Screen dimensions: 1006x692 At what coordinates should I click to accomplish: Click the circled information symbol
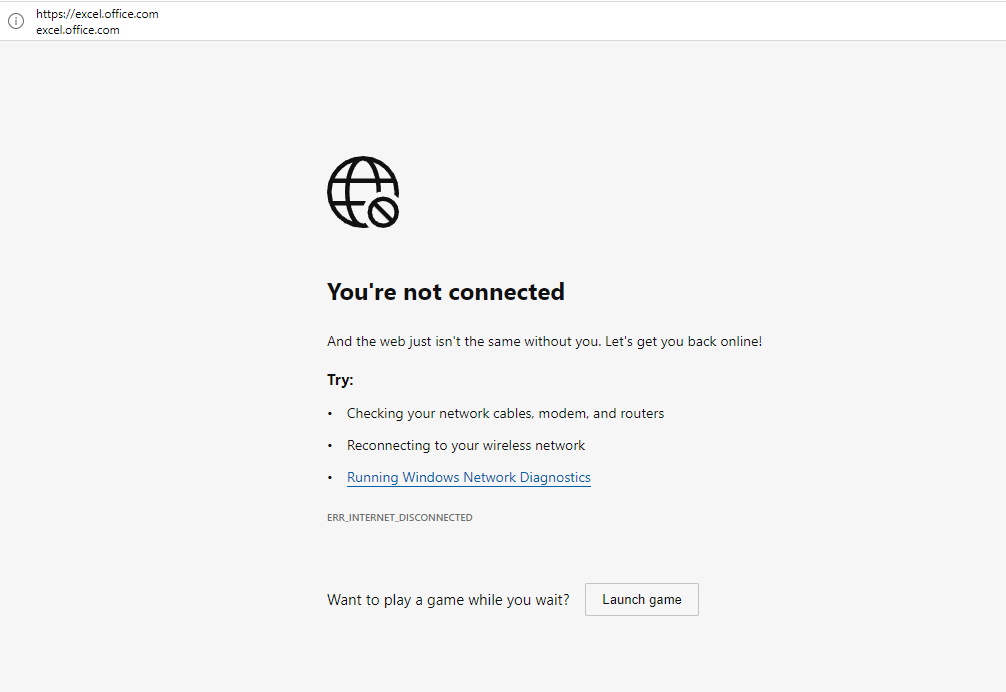click(15, 20)
